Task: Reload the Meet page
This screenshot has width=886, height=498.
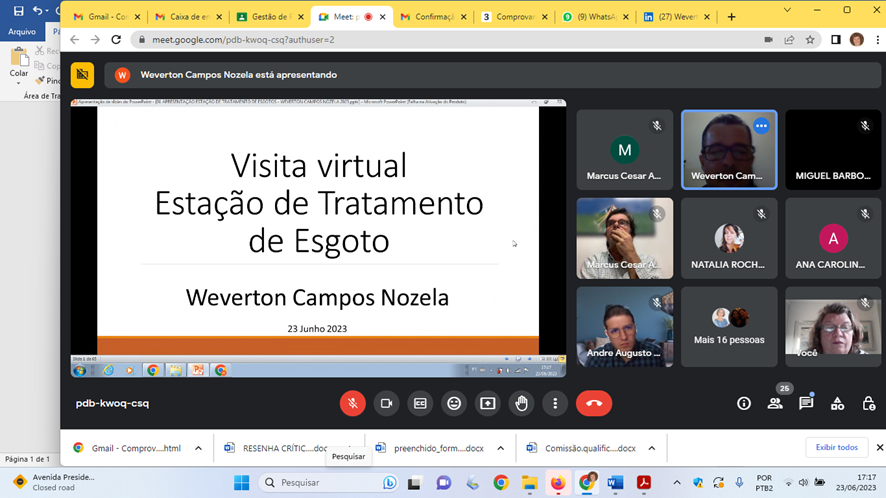Action: click(x=116, y=40)
